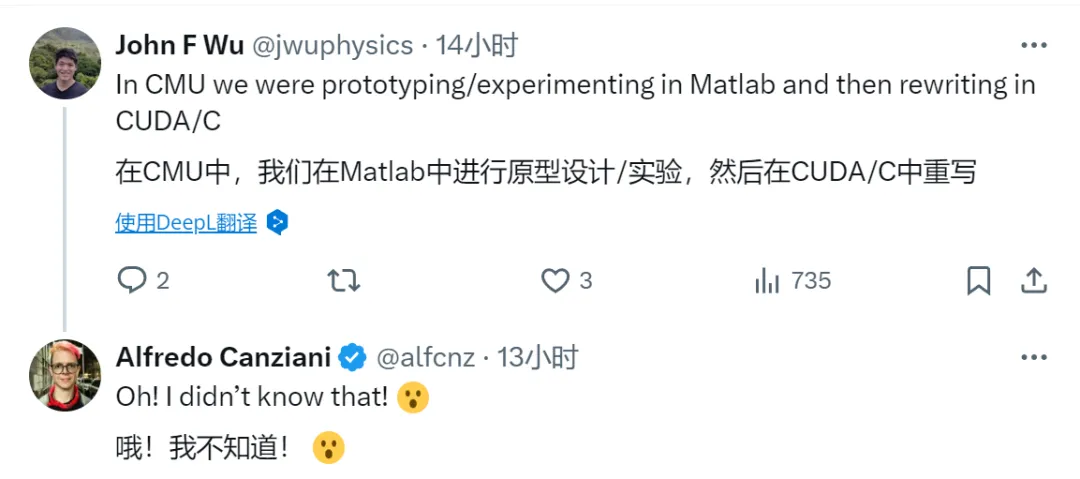Screen dimensions: 1080x479
Task: Click John F Wu display name
Action: (180, 45)
